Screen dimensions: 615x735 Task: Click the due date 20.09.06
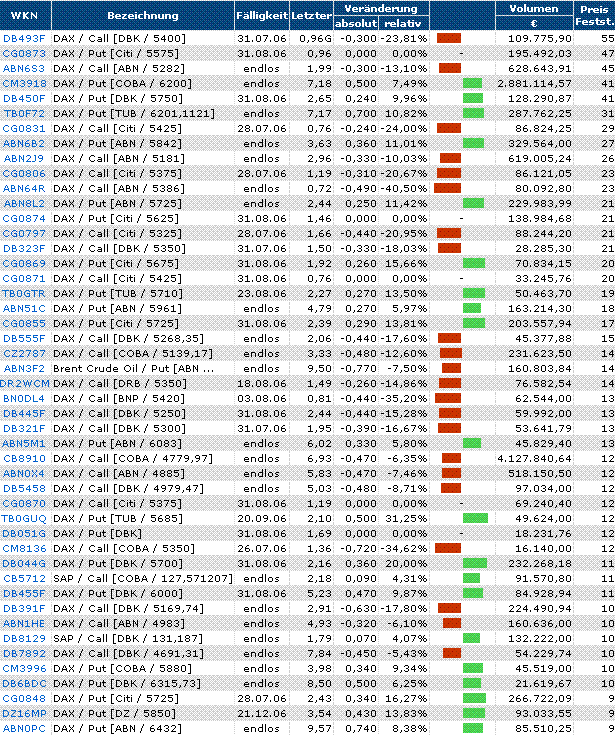click(x=262, y=518)
